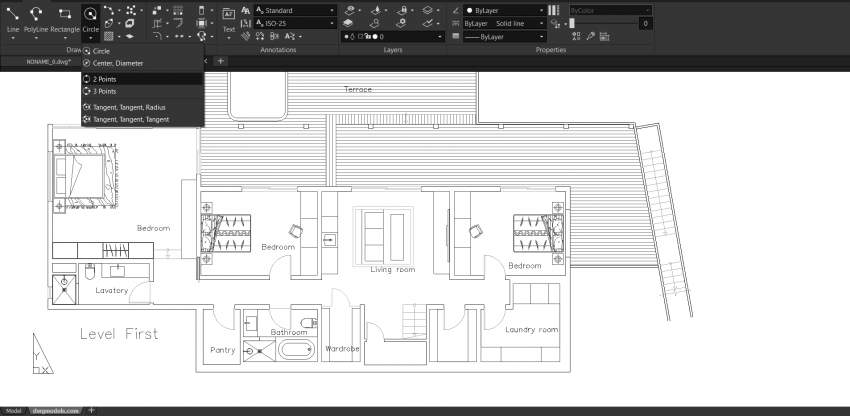Choose Tangent, Tangent, Tangent option
The width and height of the screenshot is (850, 416).
point(143,119)
